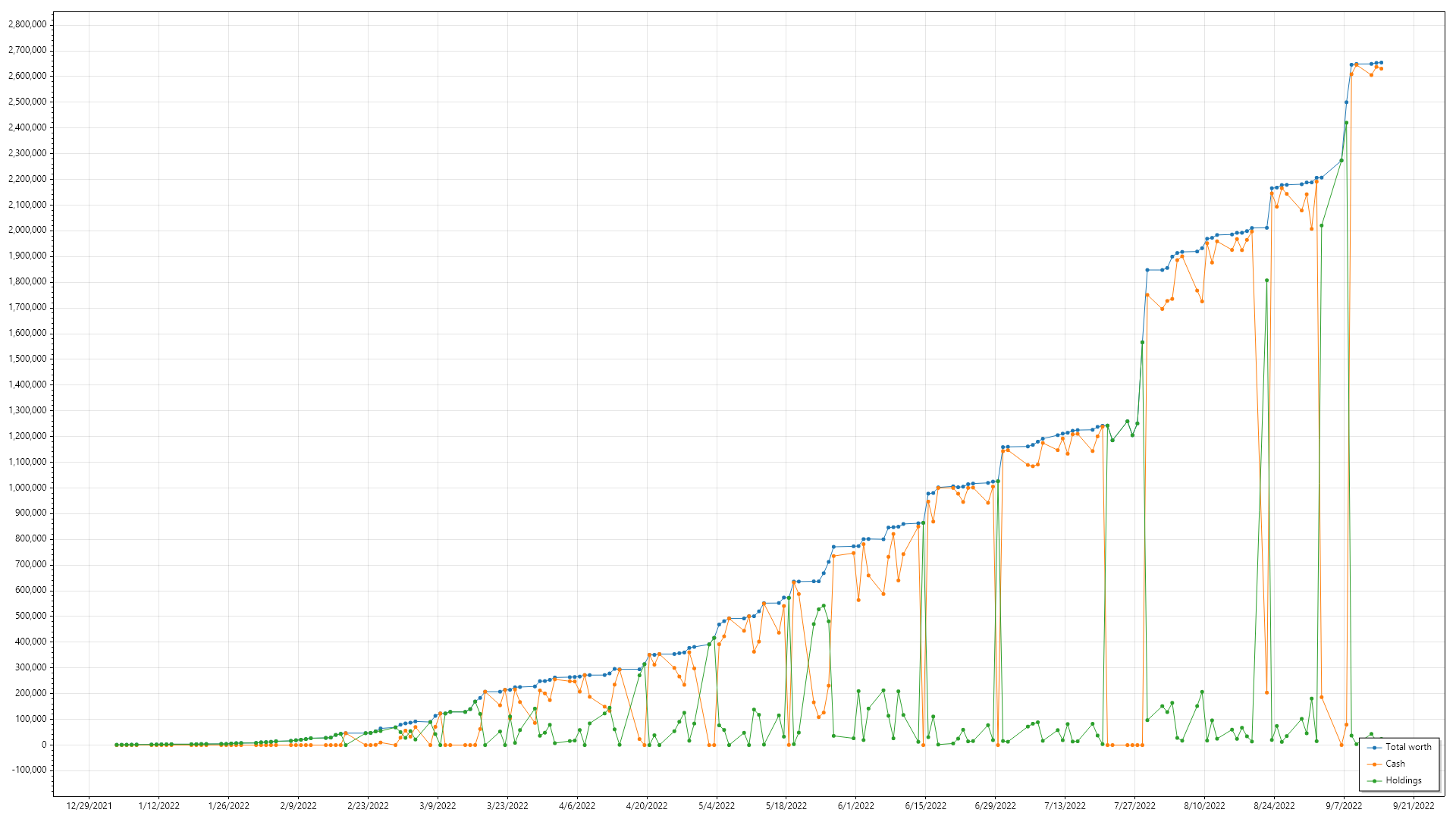1456x819 pixels.
Task: Click the 6/1/2022 x-axis date label
Action: pyautogui.click(x=855, y=806)
